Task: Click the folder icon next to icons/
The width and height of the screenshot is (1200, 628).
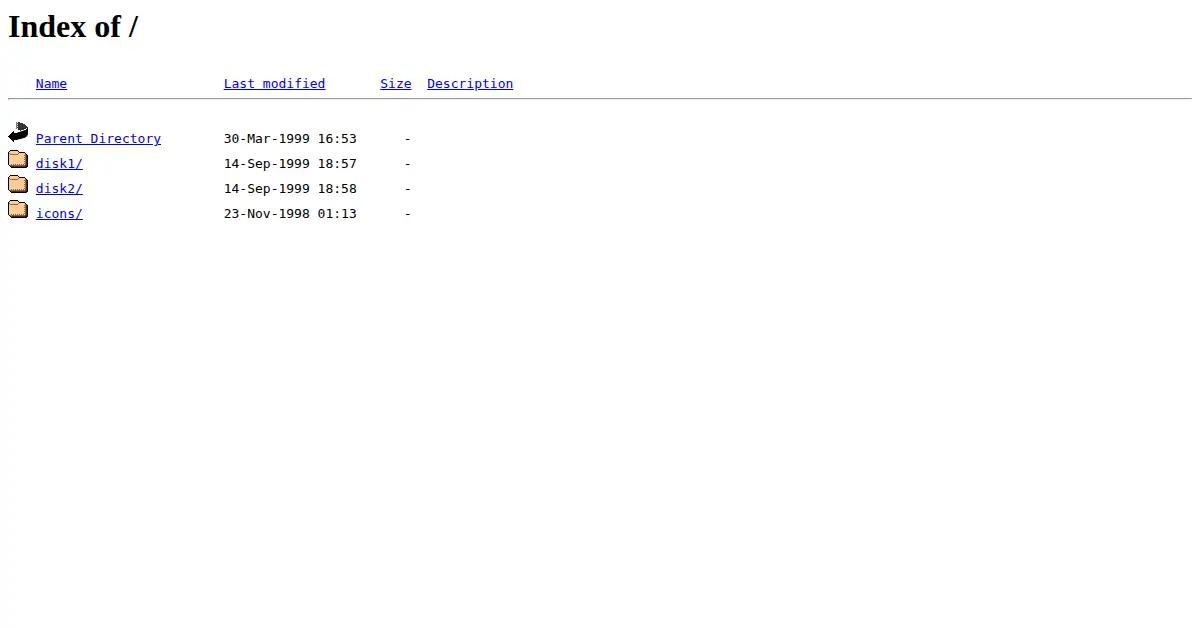Action: (18, 209)
